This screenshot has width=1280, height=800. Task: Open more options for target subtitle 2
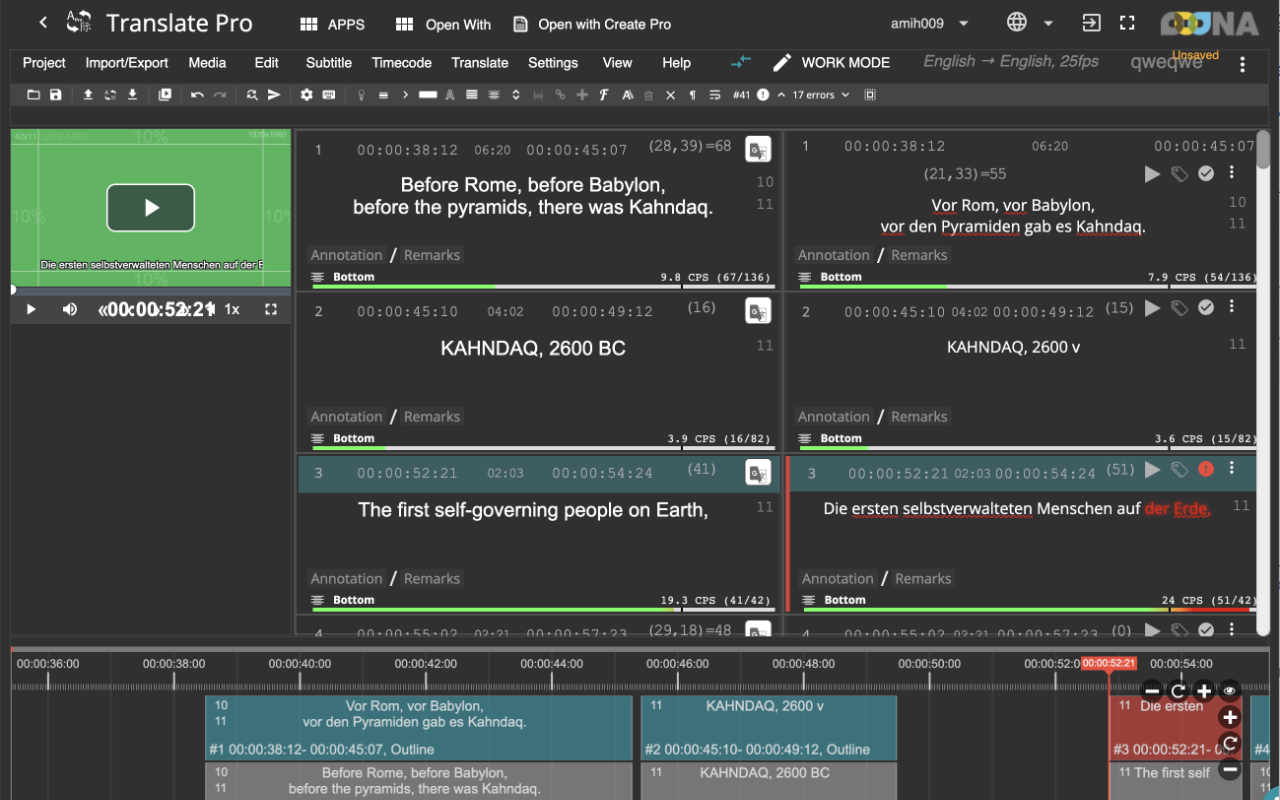(1232, 308)
